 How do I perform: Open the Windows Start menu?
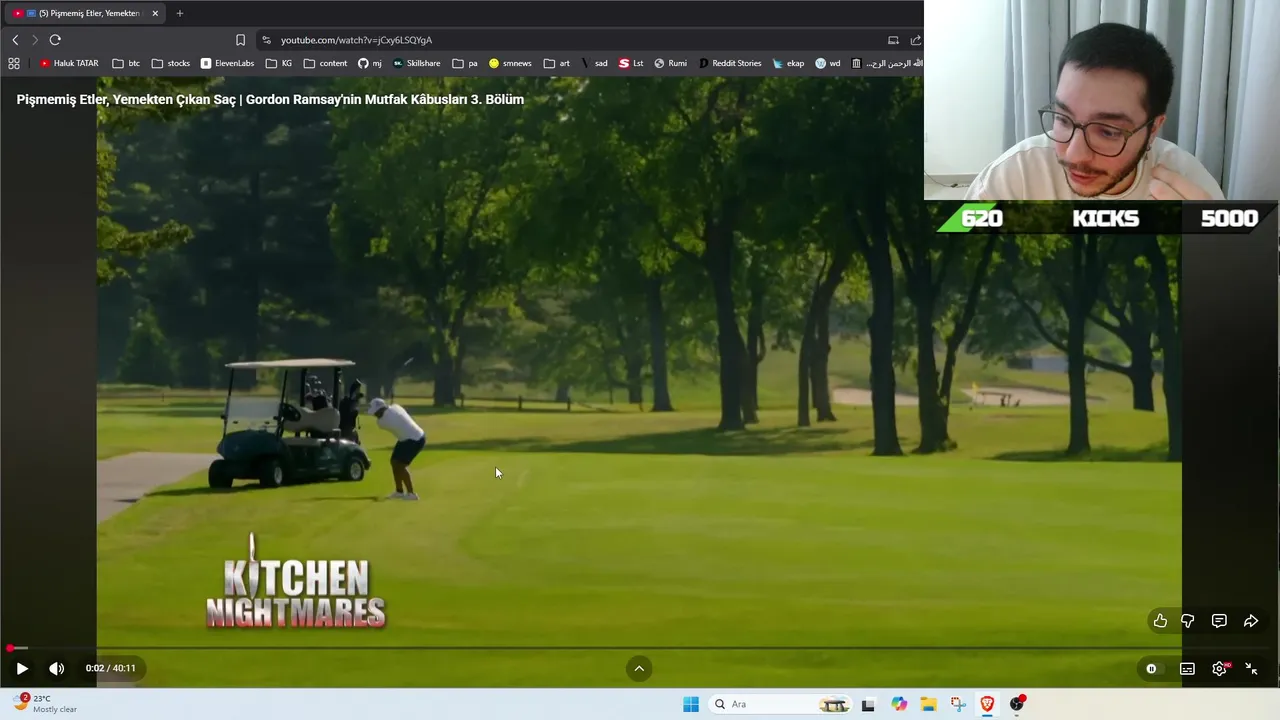(x=691, y=704)
